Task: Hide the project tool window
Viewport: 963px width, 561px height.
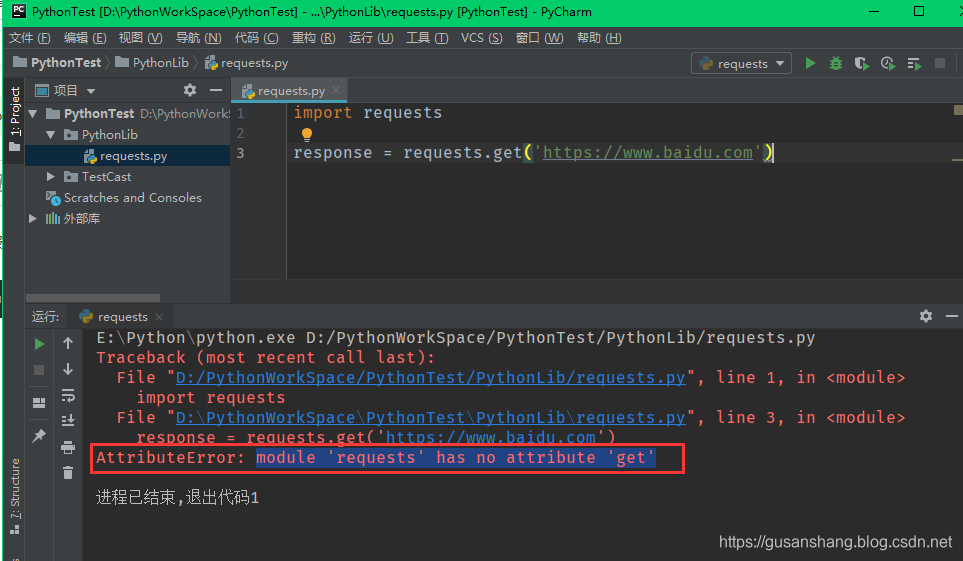Action: click(216, 90)
